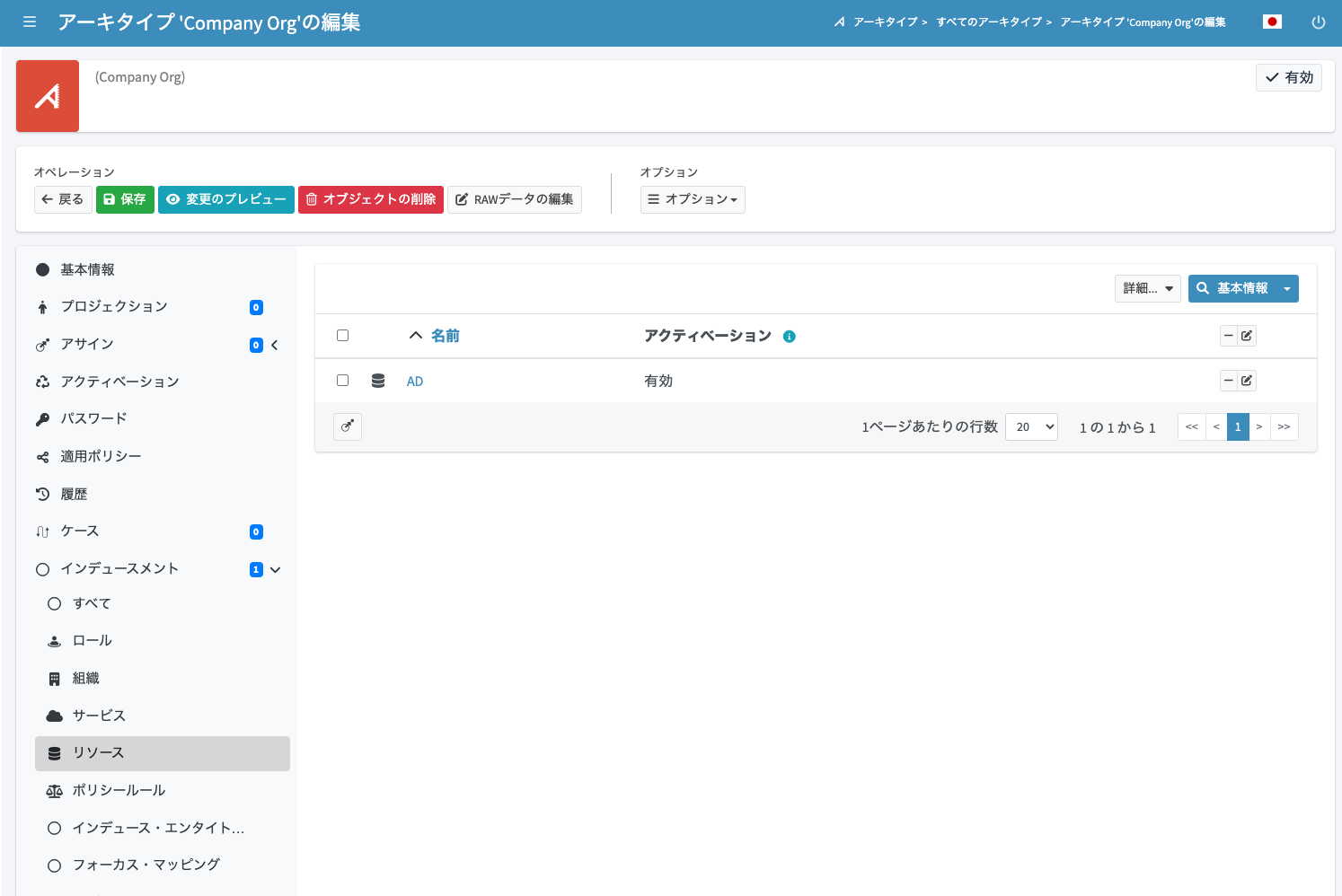
Task: Click the assign icon button below table
Action: pos(348,426)
